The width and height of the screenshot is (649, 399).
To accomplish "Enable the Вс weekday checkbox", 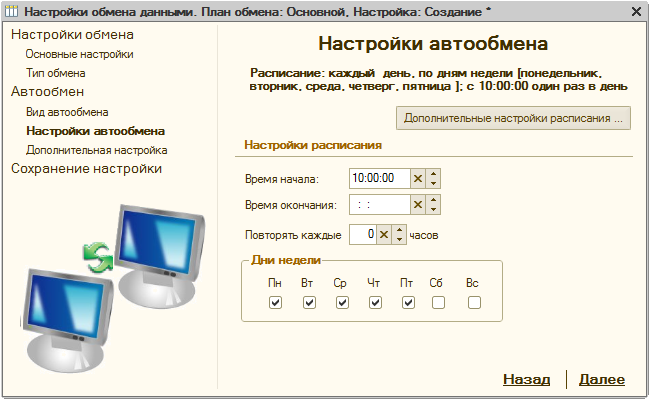I will (x=474, y=303).
